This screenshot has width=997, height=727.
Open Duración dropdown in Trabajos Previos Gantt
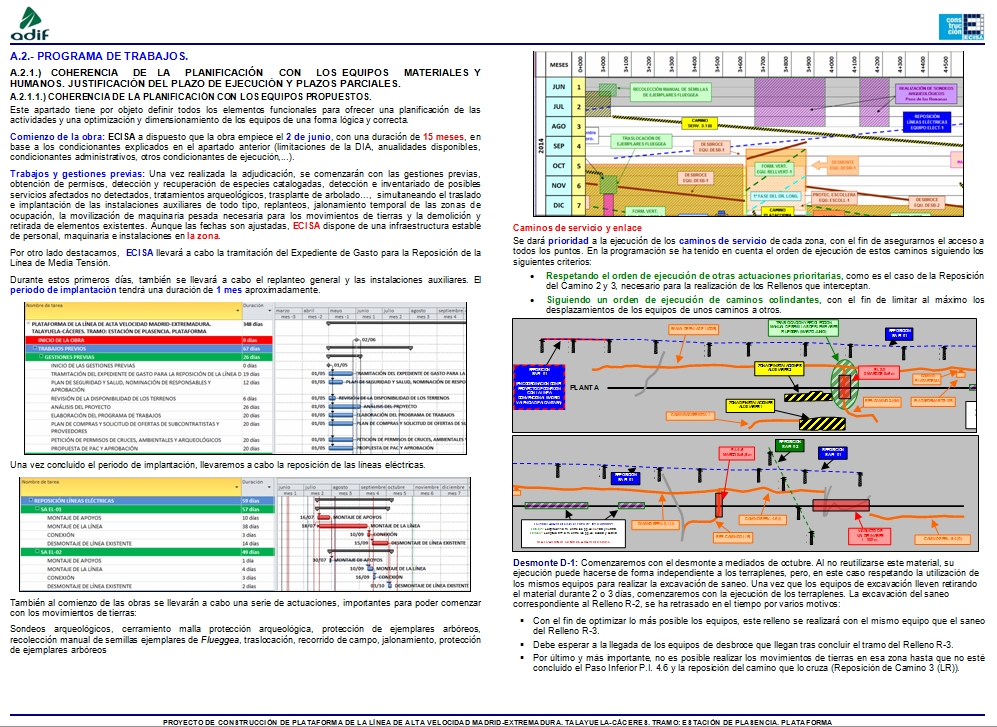[269, 311]
